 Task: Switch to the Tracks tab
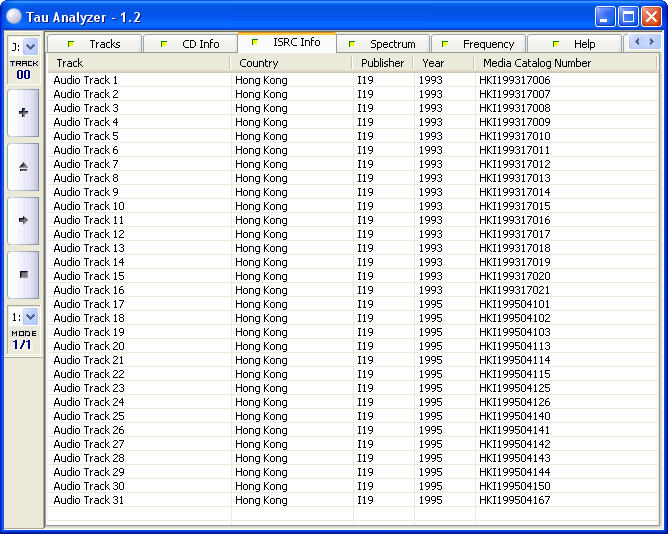96,44
